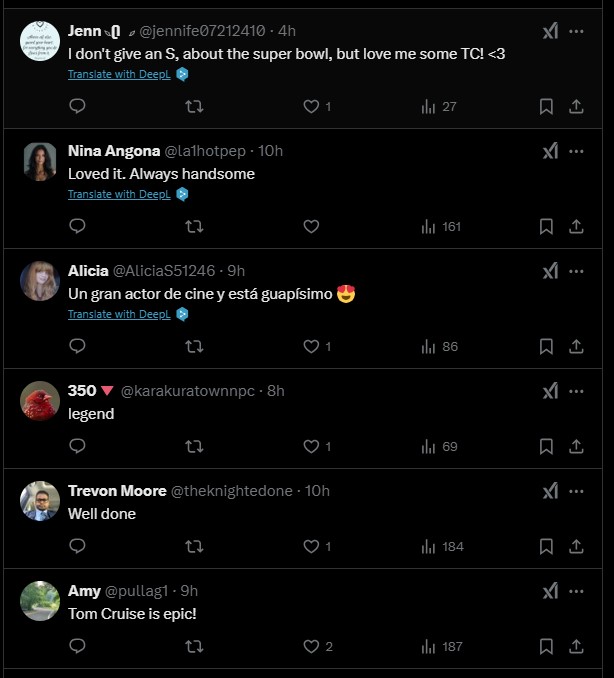The width and height of the screenshot is (614, 678).
Task: Like Alicia's Spanish tweet
Action: (311, 346)
